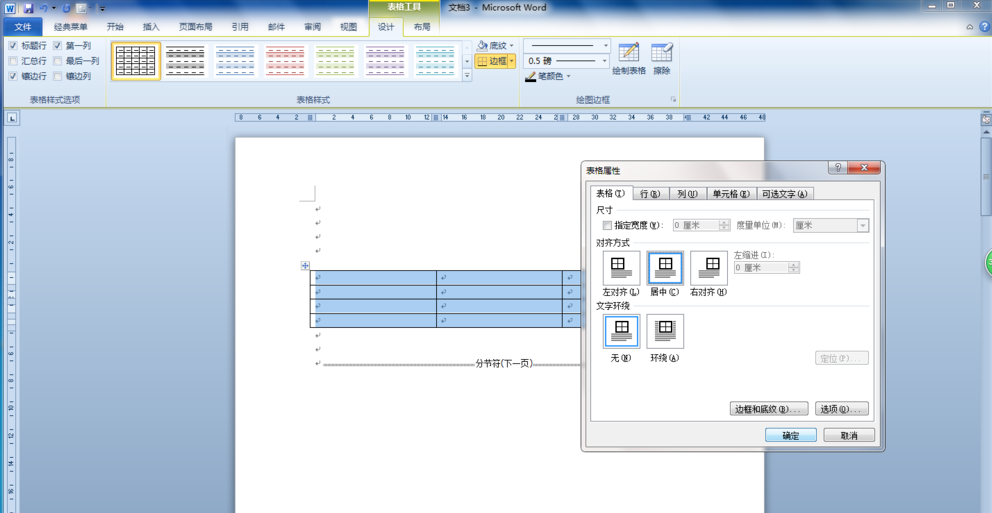The height and width of the screenshot is (513, 992).
Task: Choose the right align (右对齐) table icon
Action: click(708, 268)
